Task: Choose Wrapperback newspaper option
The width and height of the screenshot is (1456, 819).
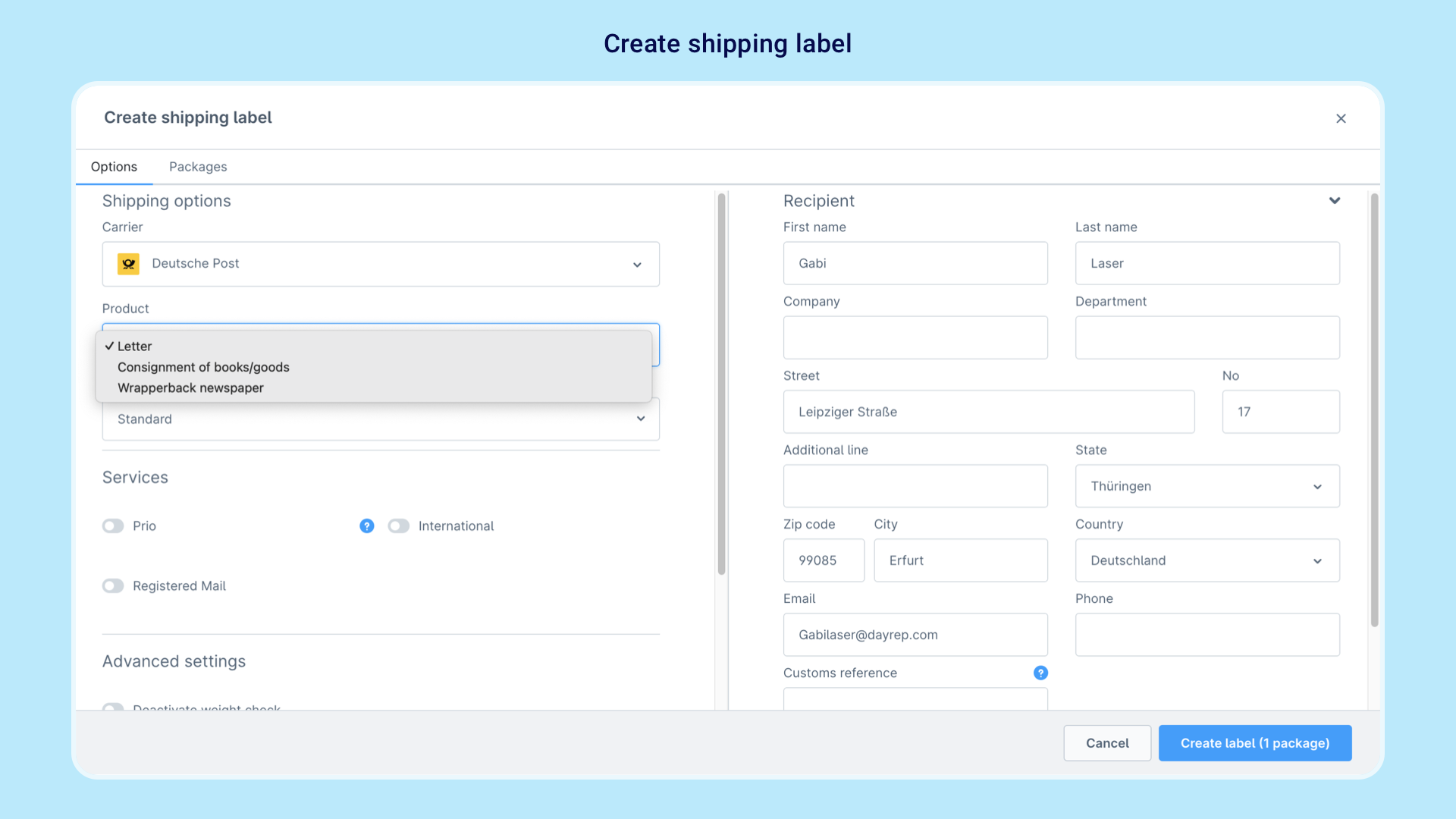Action: 374,388
